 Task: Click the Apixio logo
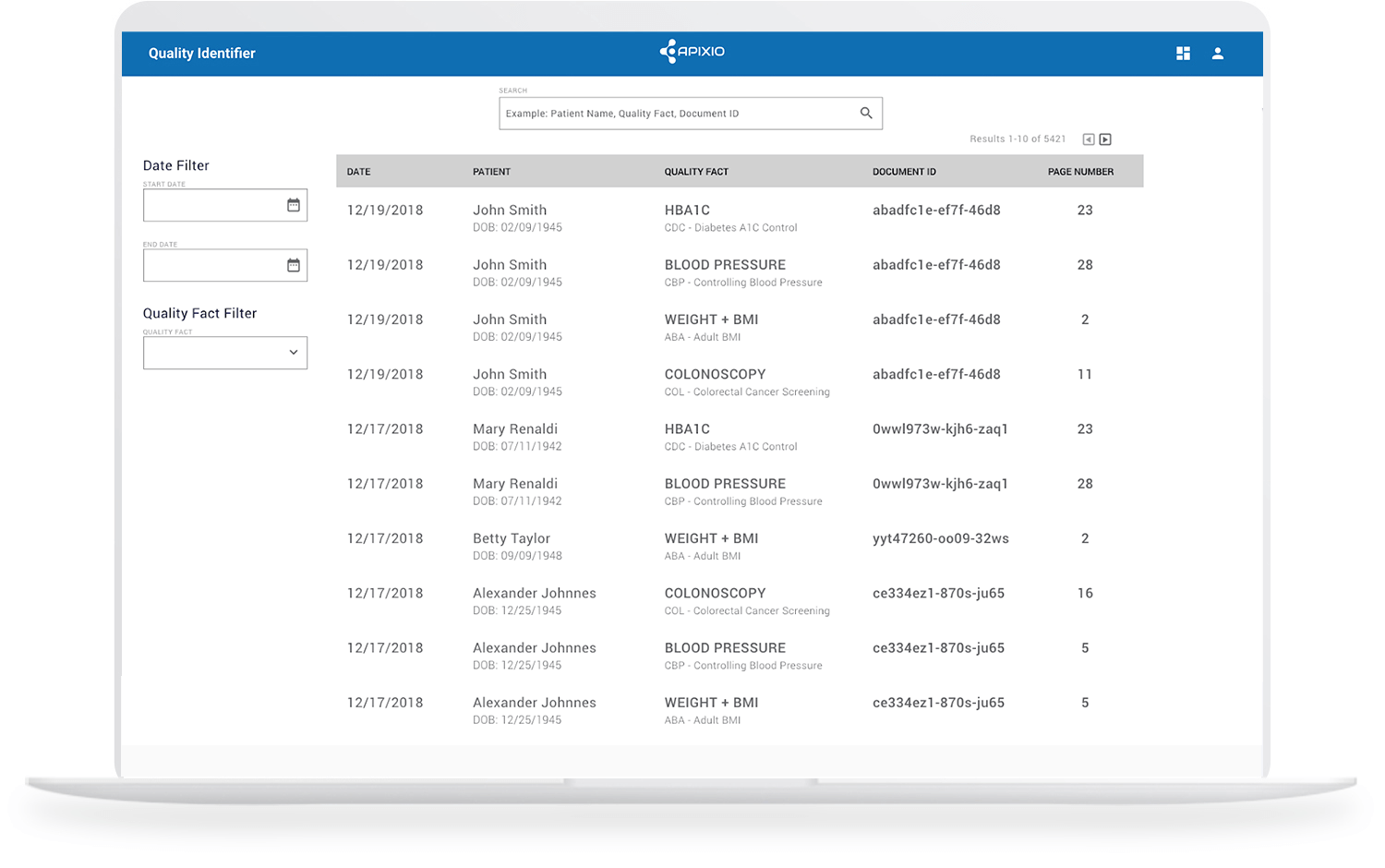(x=692, y=52)
